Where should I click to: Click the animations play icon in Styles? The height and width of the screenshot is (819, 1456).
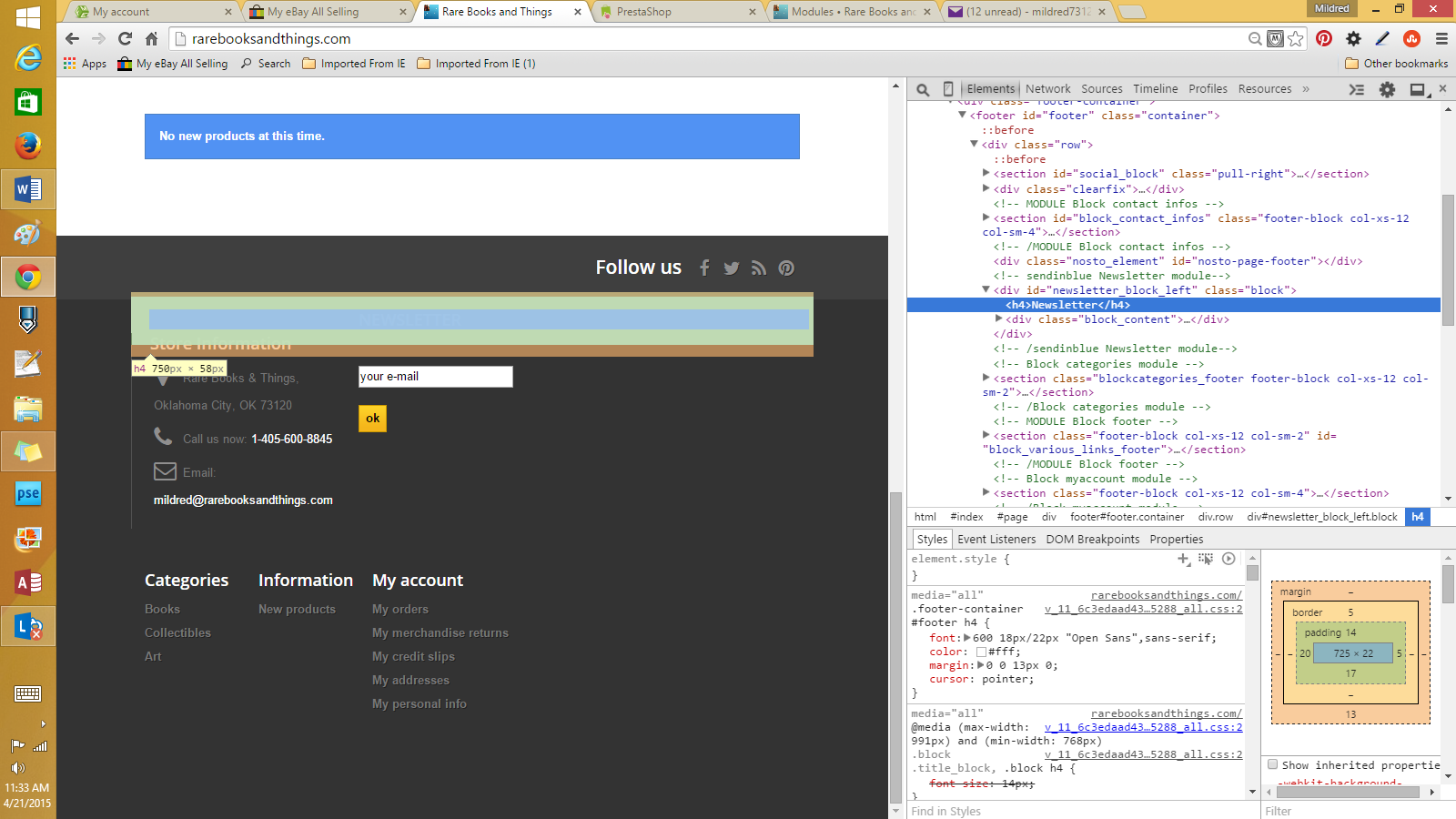[1228, 559]
